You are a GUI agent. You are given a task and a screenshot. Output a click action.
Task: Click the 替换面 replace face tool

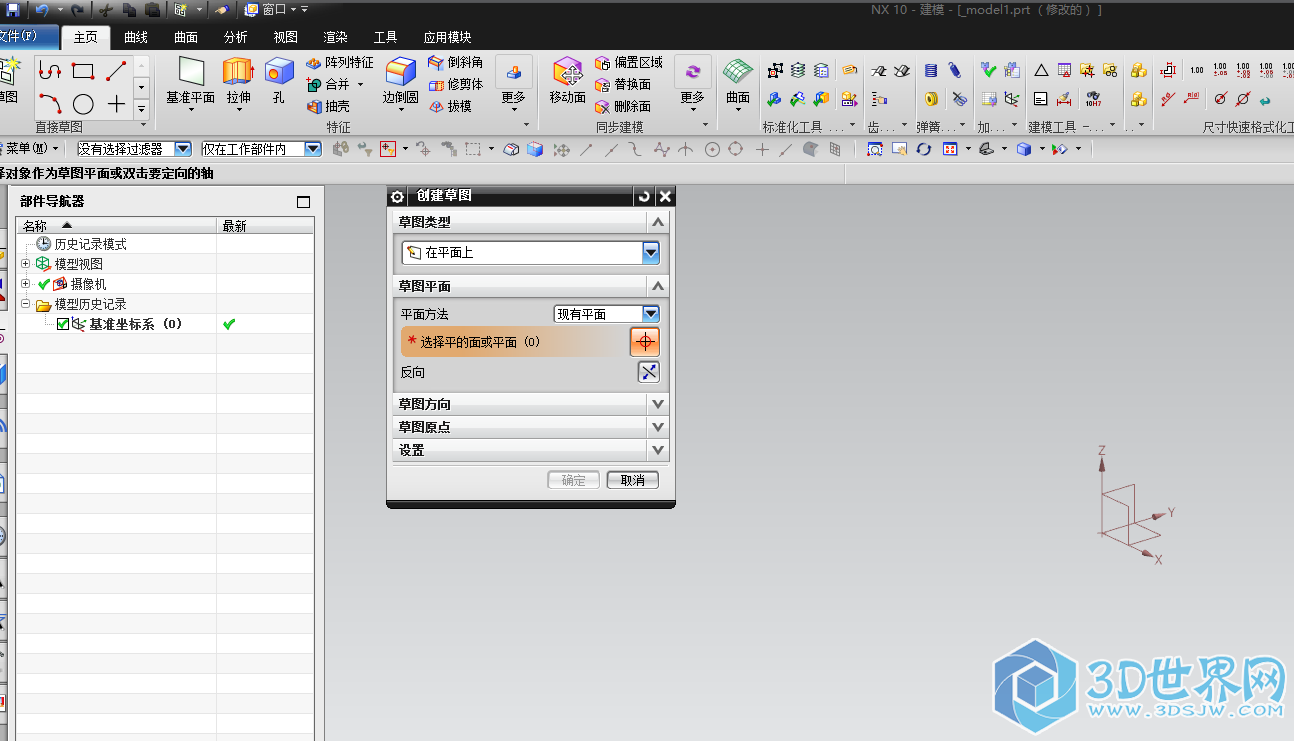[x=623, y=84]
